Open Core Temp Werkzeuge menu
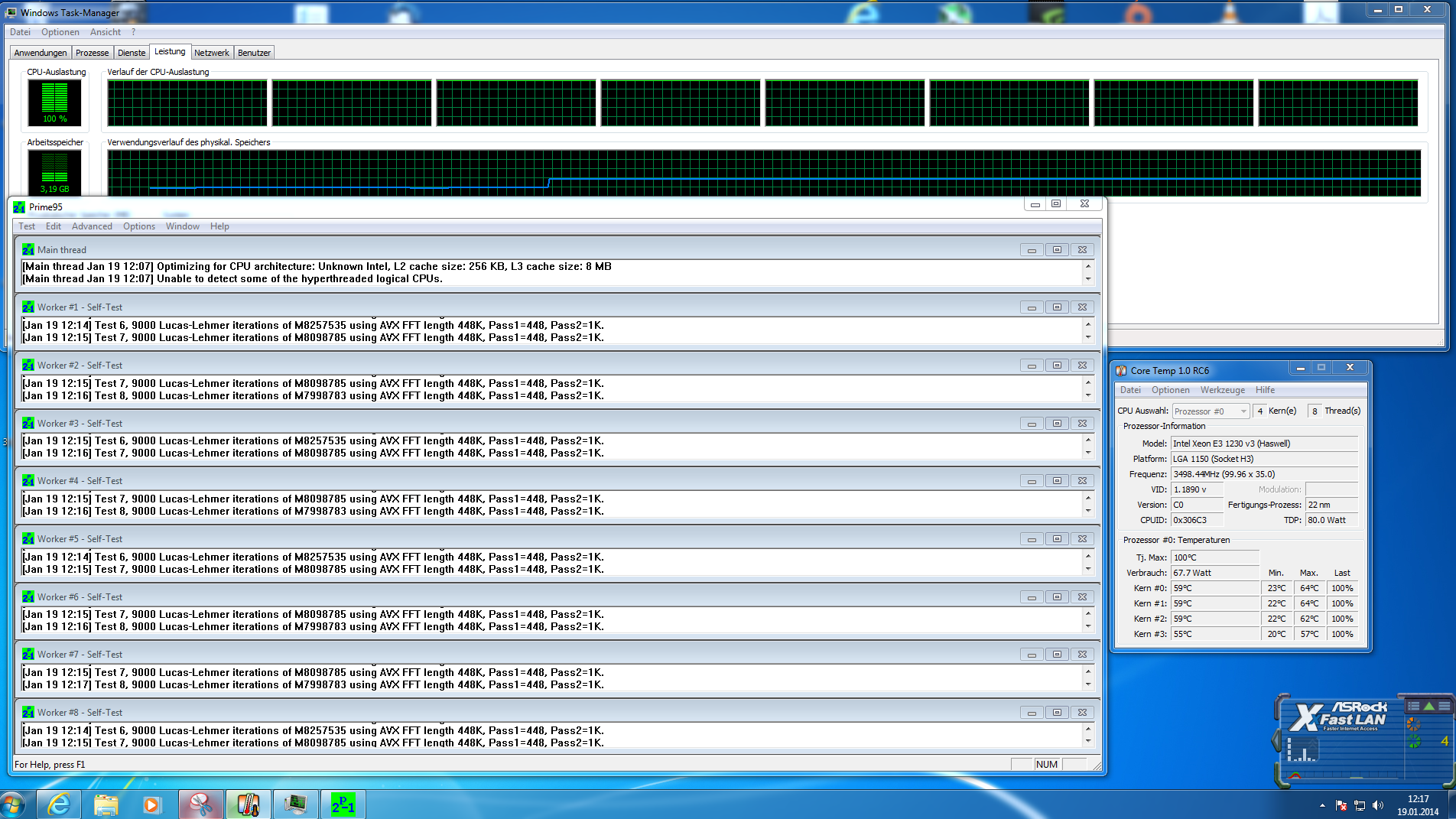This screenshot has width=1456, height=819. 1222,390
